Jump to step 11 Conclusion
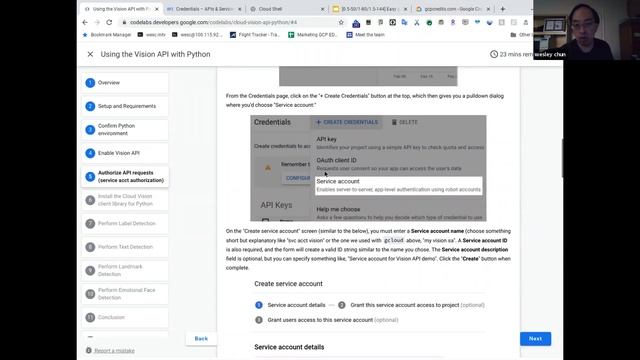 pyautogui.click(x=125, y=317)
